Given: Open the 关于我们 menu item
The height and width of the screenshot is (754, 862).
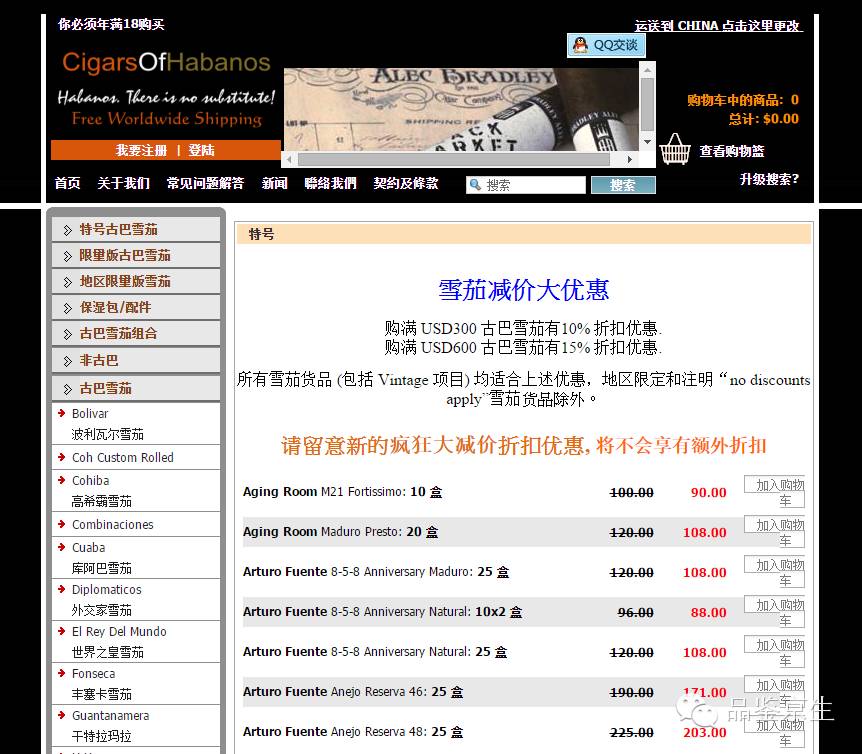Looking at the screenshot, I should coord(123,183).
